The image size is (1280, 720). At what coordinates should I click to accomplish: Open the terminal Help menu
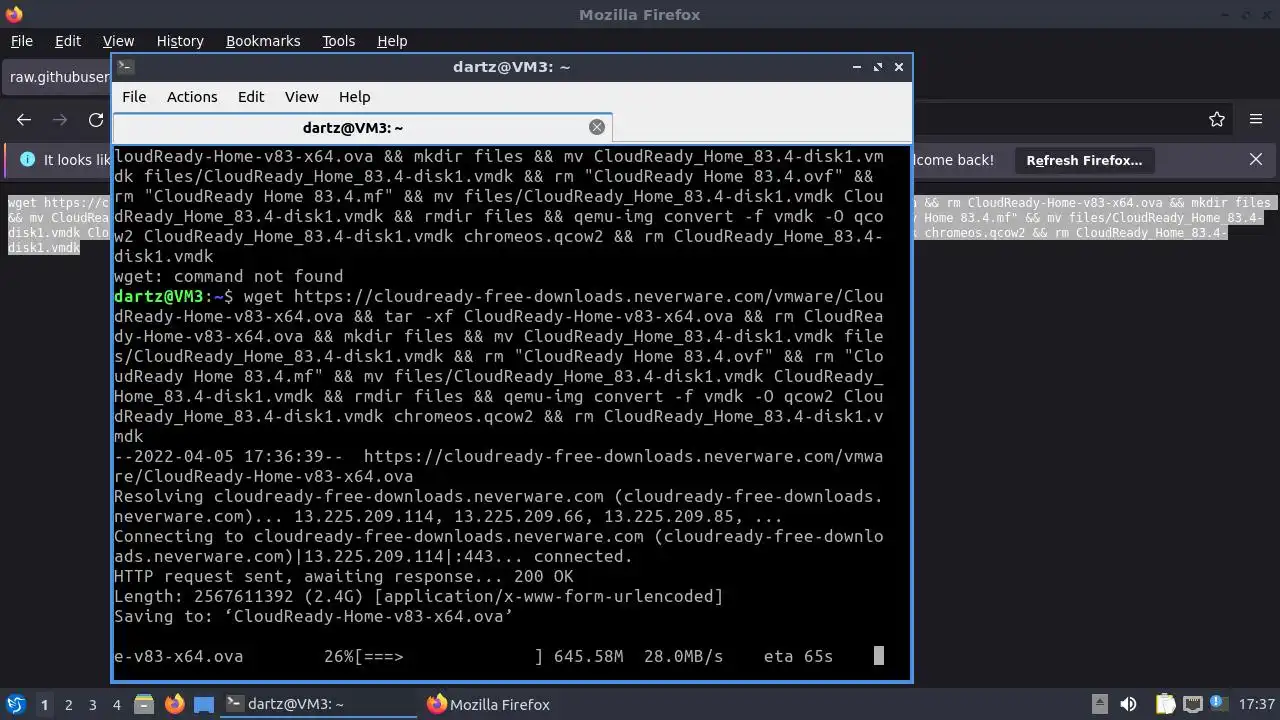[355, 97]
